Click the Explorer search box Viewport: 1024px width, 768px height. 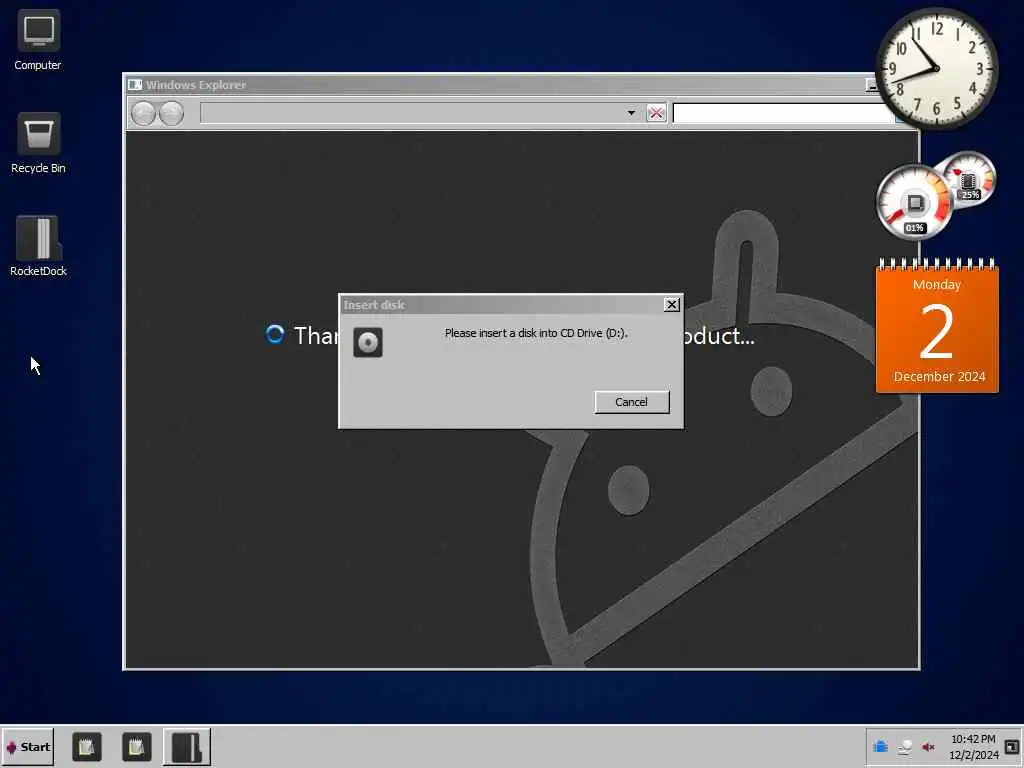click(x=784, y=113)
